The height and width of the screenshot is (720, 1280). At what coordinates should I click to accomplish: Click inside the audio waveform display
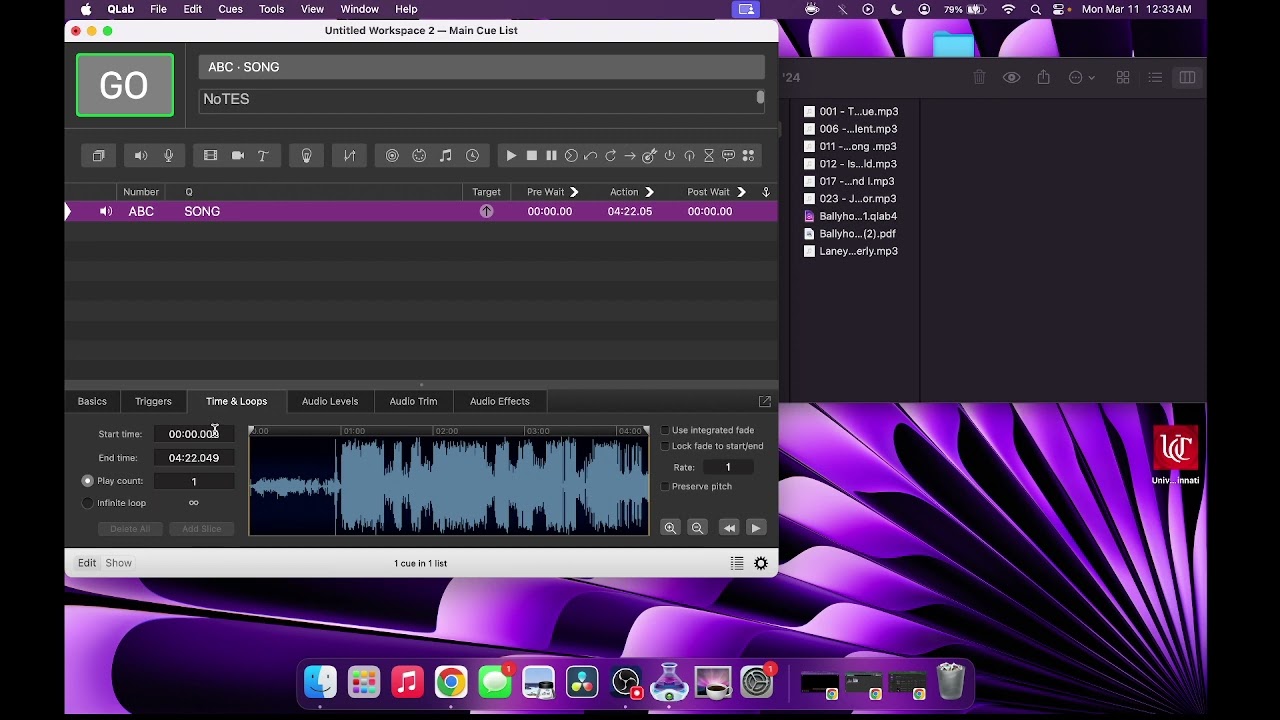click(449, 485)
